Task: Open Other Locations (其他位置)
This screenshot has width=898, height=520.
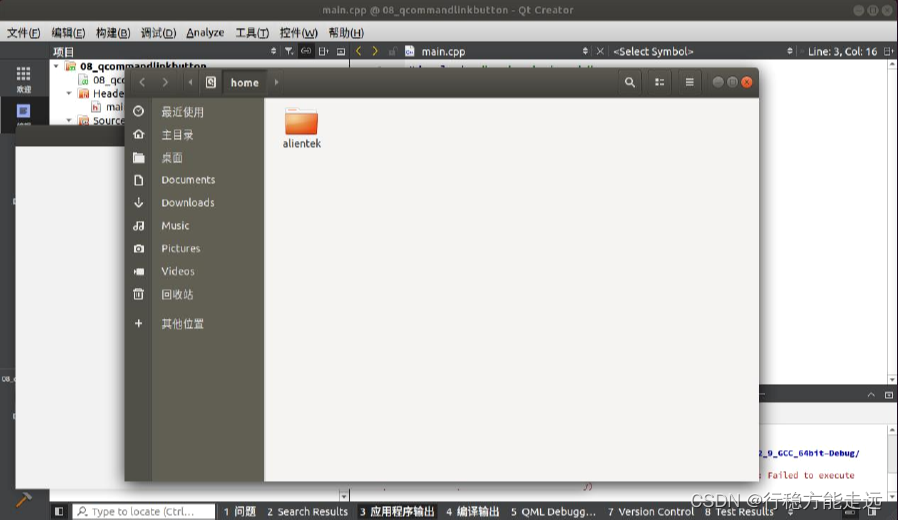Action: pos(195,324)
